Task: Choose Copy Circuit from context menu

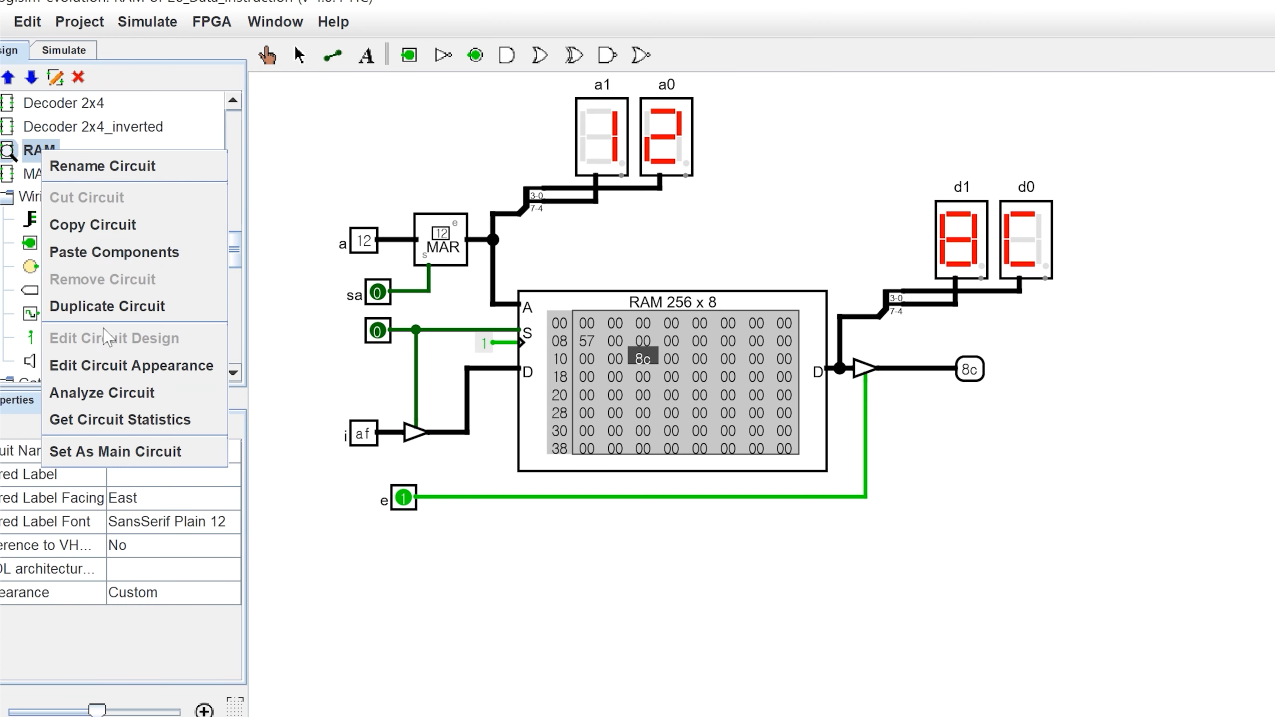Action: [134, 225]
